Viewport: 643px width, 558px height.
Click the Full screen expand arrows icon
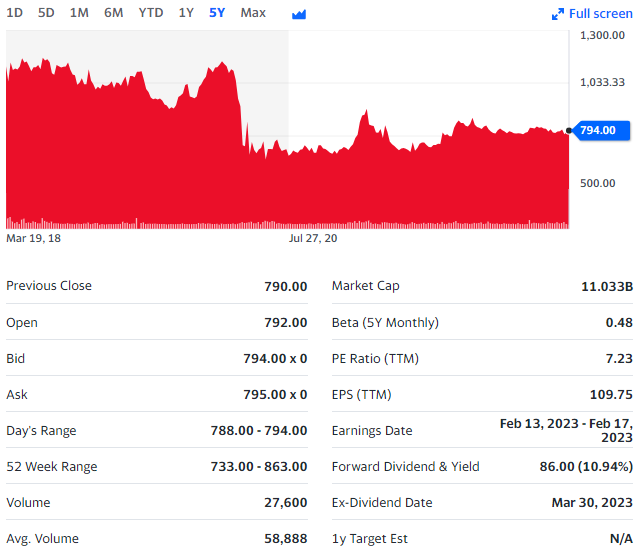[558, 14]
